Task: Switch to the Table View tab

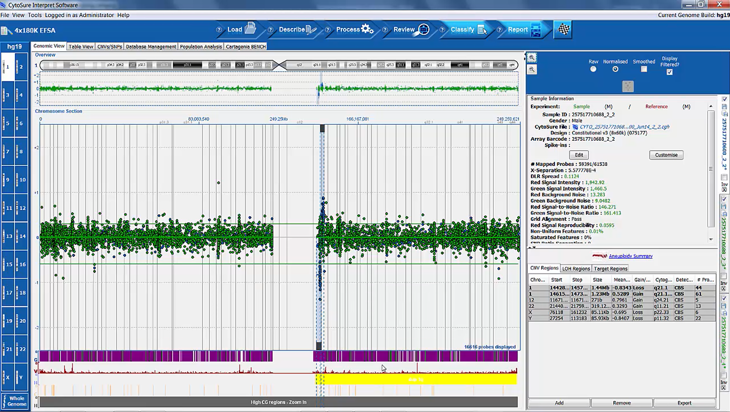Action: pyautogui.click(x=81, y=47)
